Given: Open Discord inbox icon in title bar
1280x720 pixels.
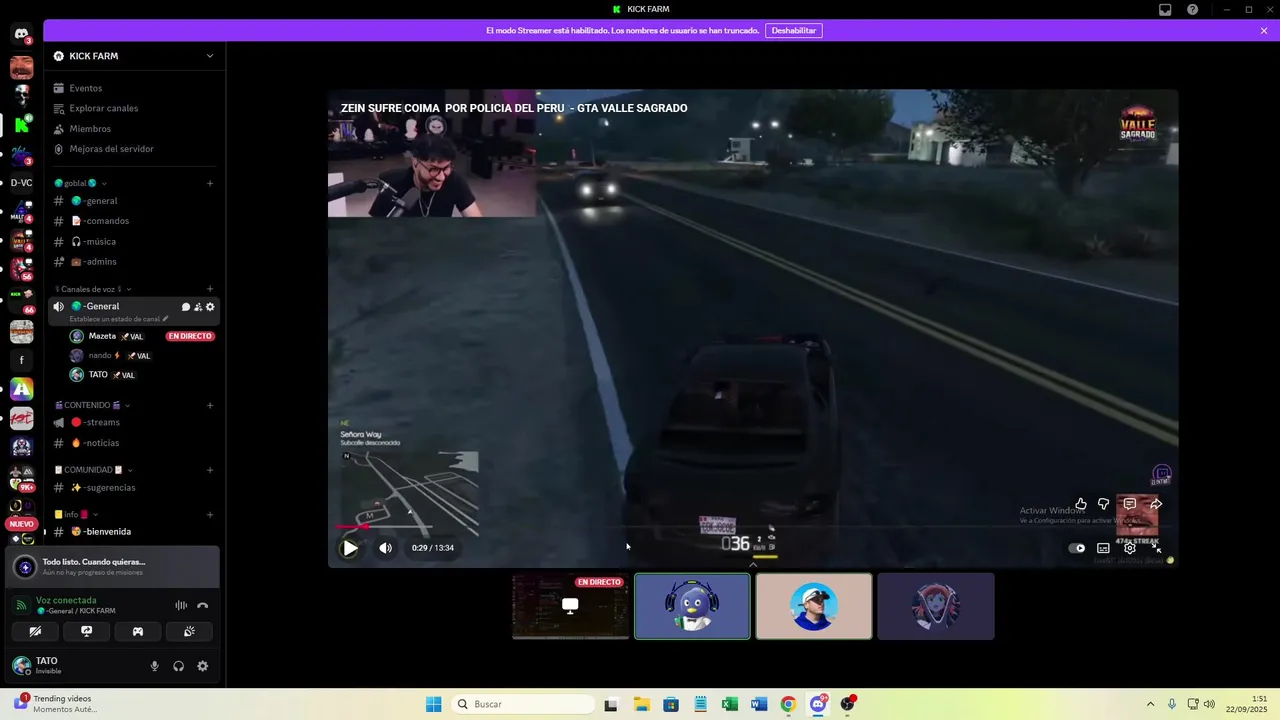Looking at the screenshot, I should pyautogui.click(x=1165, y=10).
